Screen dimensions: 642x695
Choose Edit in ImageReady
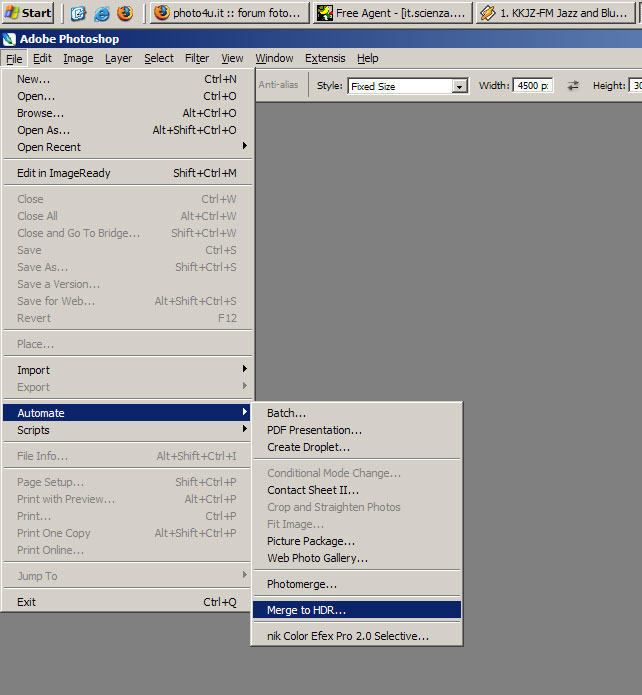(x=127, y=173)
